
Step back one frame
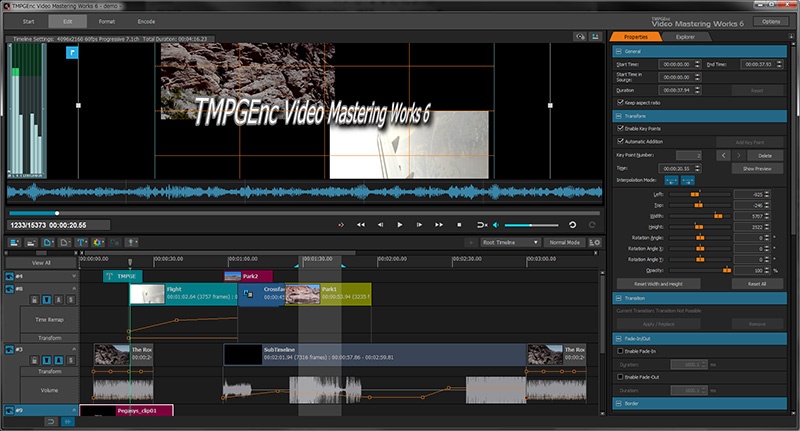click(x=380, y=225)
